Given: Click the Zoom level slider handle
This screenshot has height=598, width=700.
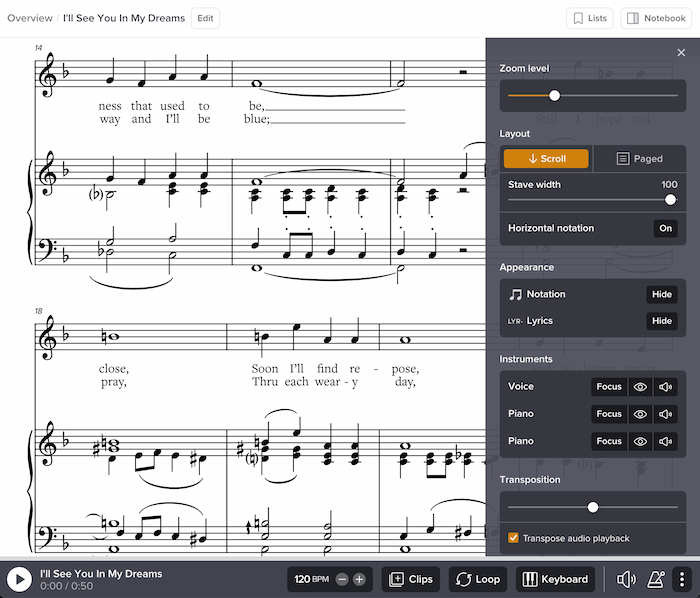Looking at the screenshot, I should click(554, 96).
